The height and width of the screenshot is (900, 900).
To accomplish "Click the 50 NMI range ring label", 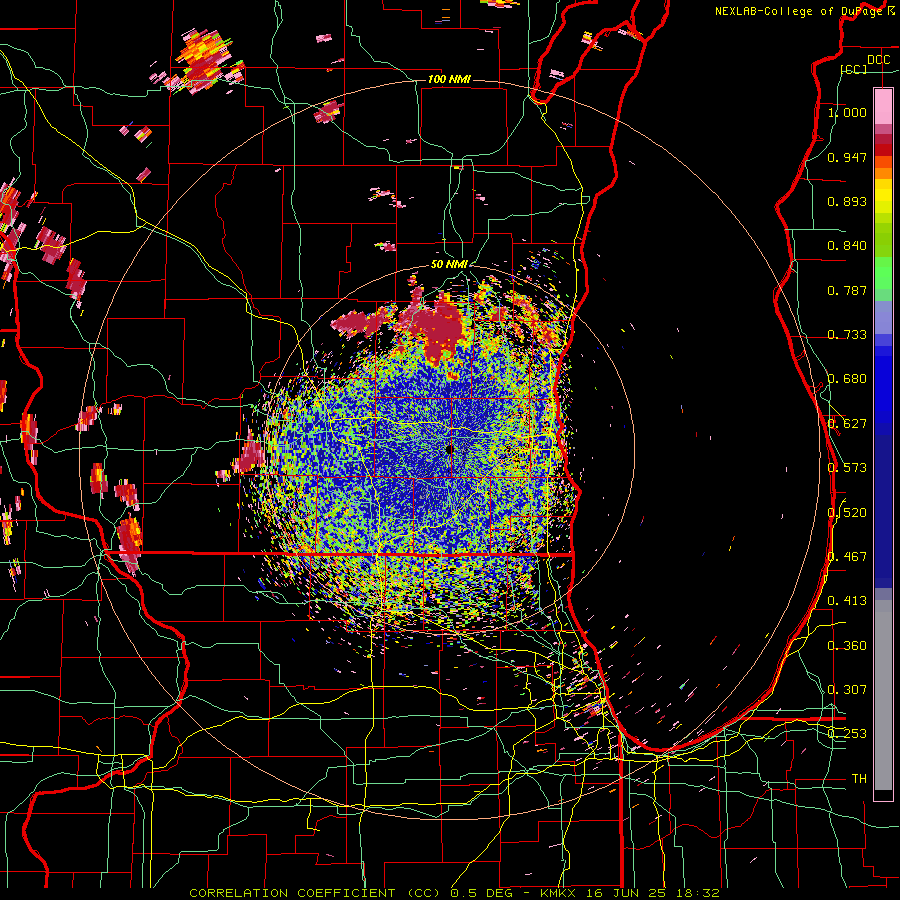I will pos(449,265).
